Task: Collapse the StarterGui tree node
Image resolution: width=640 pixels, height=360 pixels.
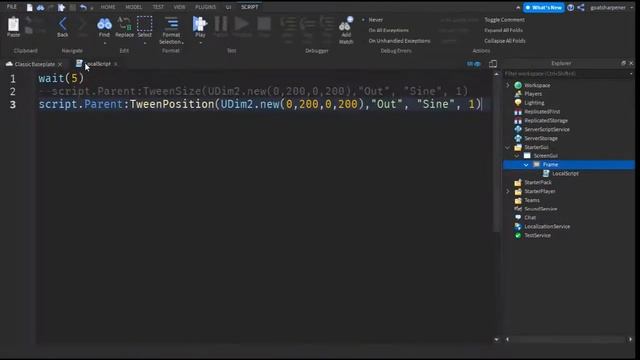Action: point(508,147)
